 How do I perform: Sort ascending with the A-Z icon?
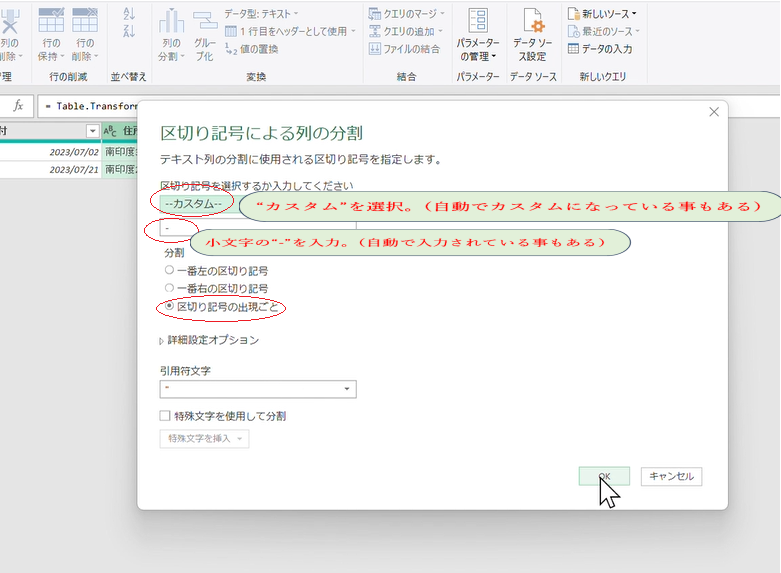pos(129,13)
